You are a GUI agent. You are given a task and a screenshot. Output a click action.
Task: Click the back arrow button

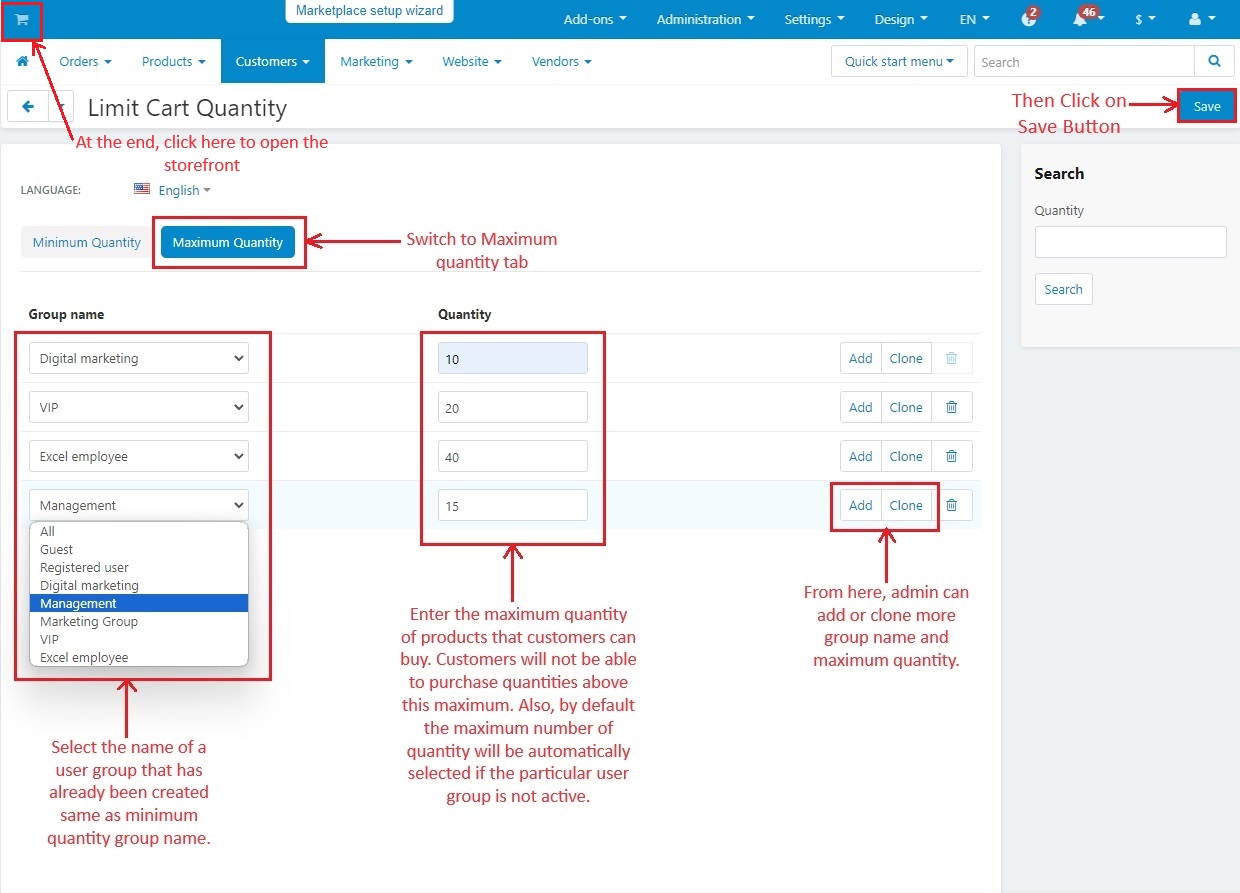coord(28,106)
